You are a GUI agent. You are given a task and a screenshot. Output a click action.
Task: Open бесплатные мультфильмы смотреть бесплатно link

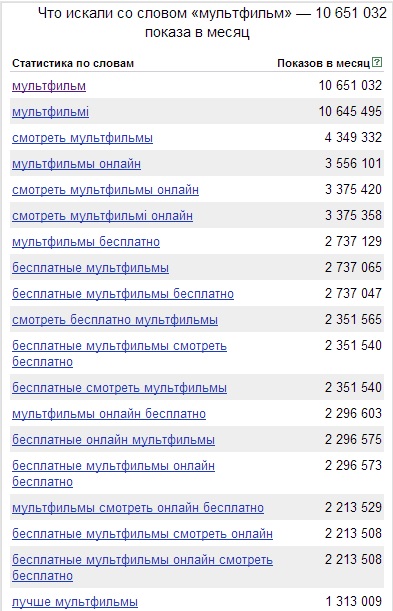click(x=119, y=353)
